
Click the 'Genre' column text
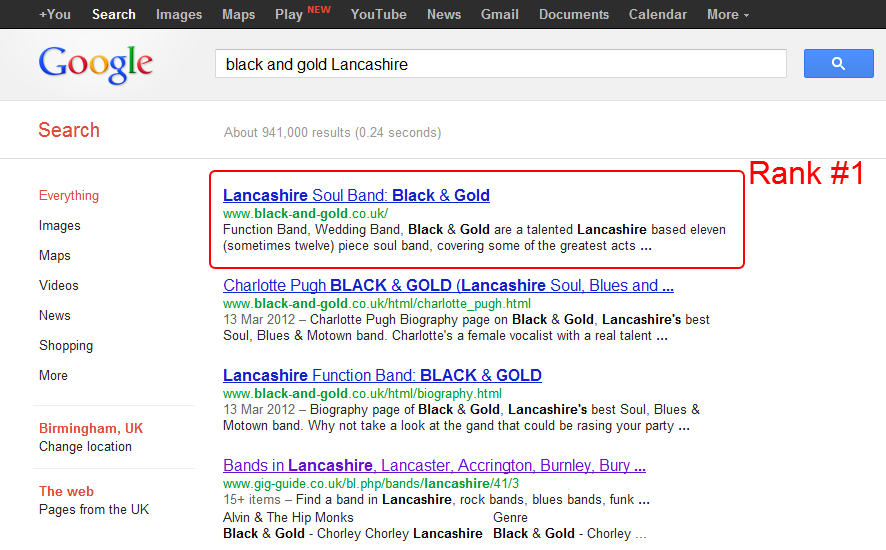coord(510,517)
